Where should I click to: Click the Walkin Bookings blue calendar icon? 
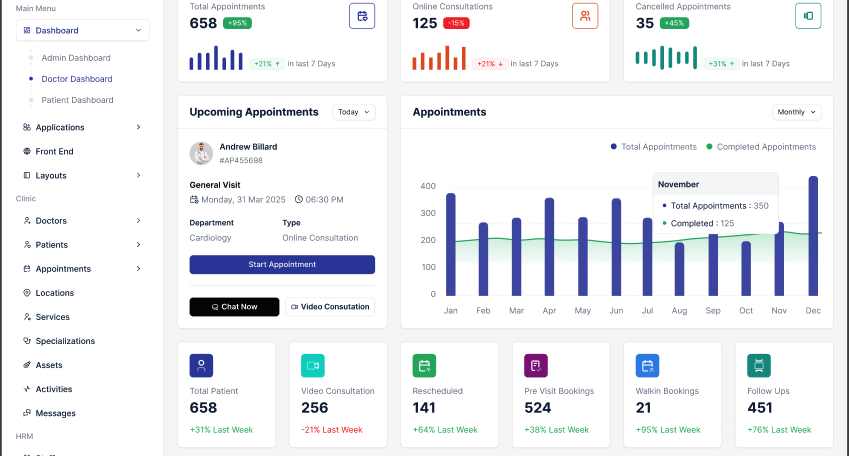[647, 366]
